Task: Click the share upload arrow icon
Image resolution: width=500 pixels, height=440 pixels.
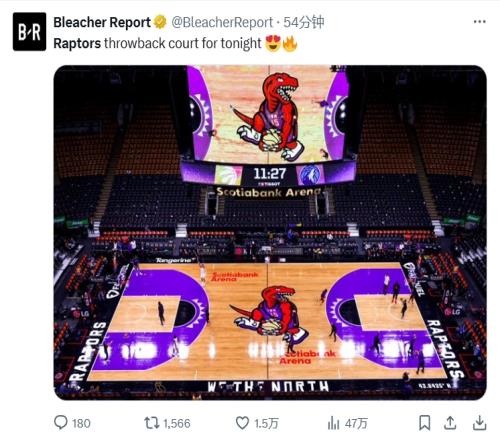Action: point(450,423)
